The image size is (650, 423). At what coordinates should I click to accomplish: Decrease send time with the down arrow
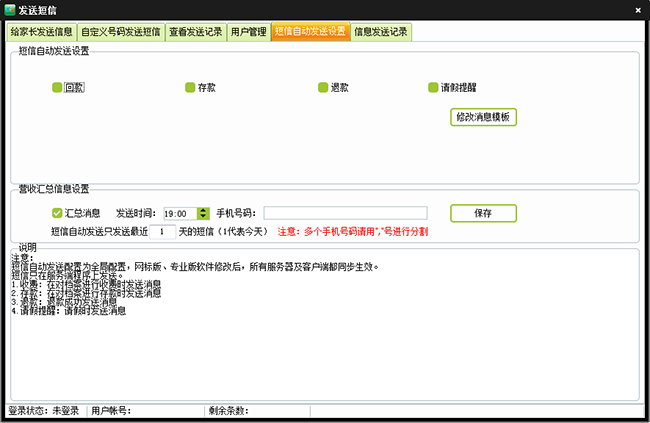[203, 217]
